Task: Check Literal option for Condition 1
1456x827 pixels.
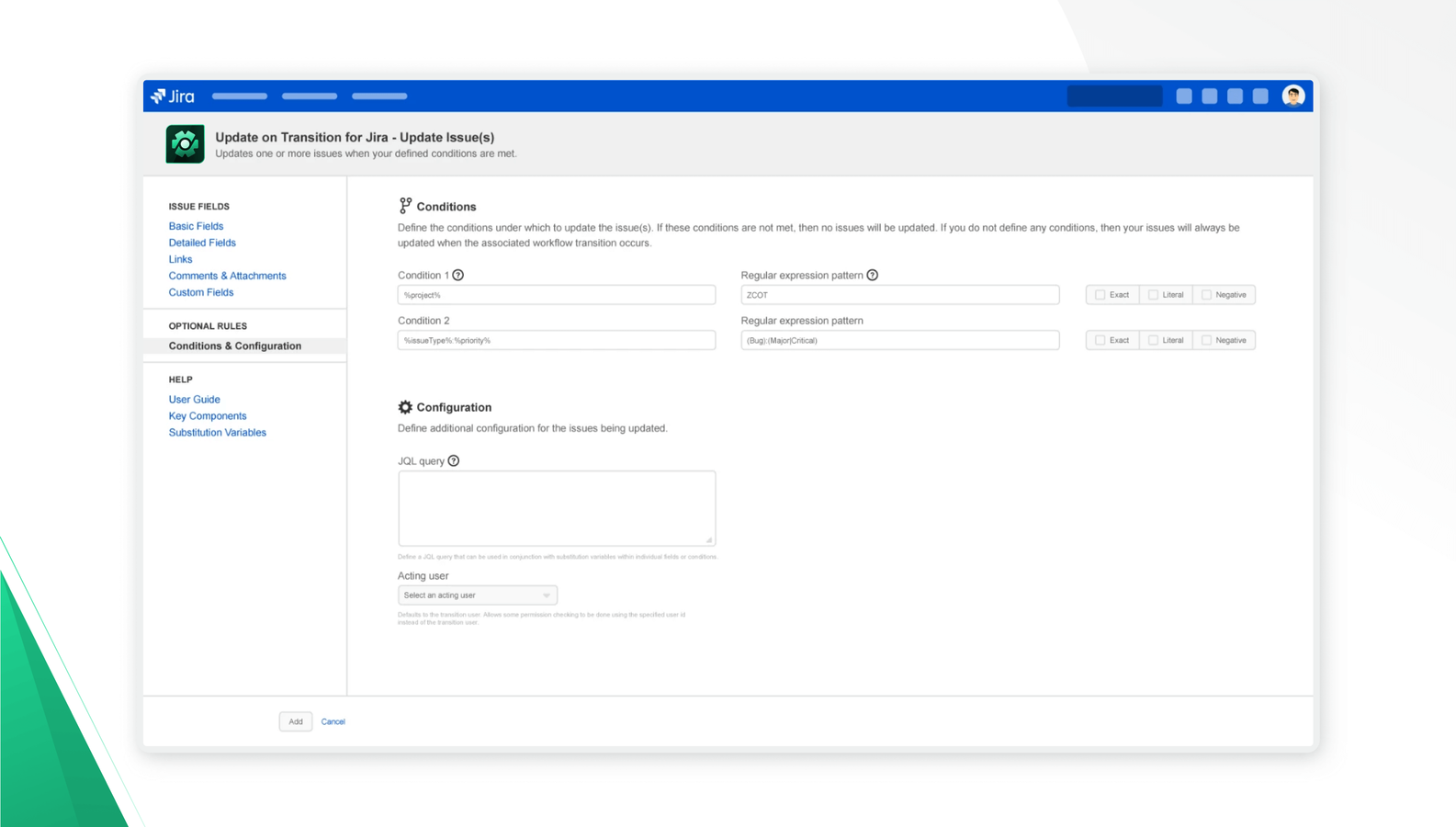Action: click(1153, 295)
